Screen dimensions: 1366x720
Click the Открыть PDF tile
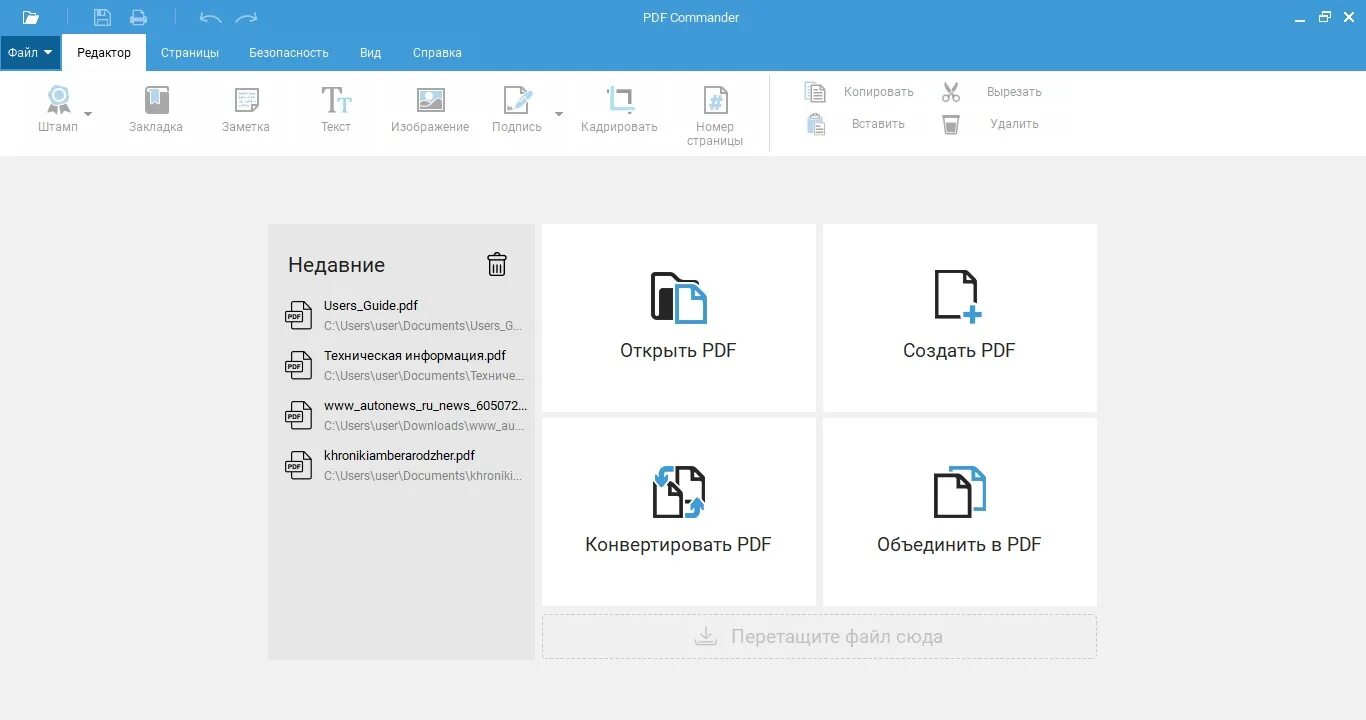coord(679,318)
